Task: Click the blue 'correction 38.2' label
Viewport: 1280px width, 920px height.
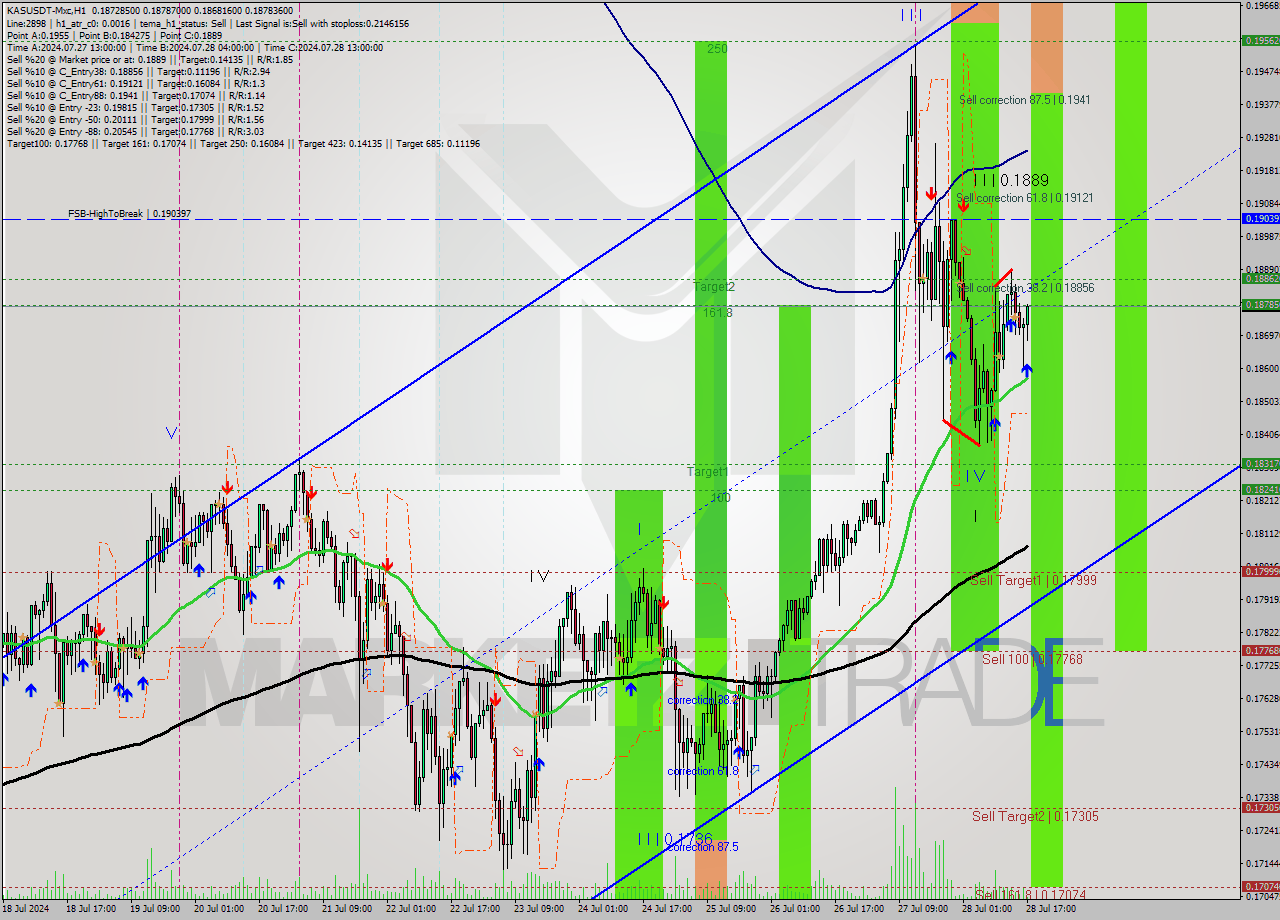Action: [x=703, y=701]
